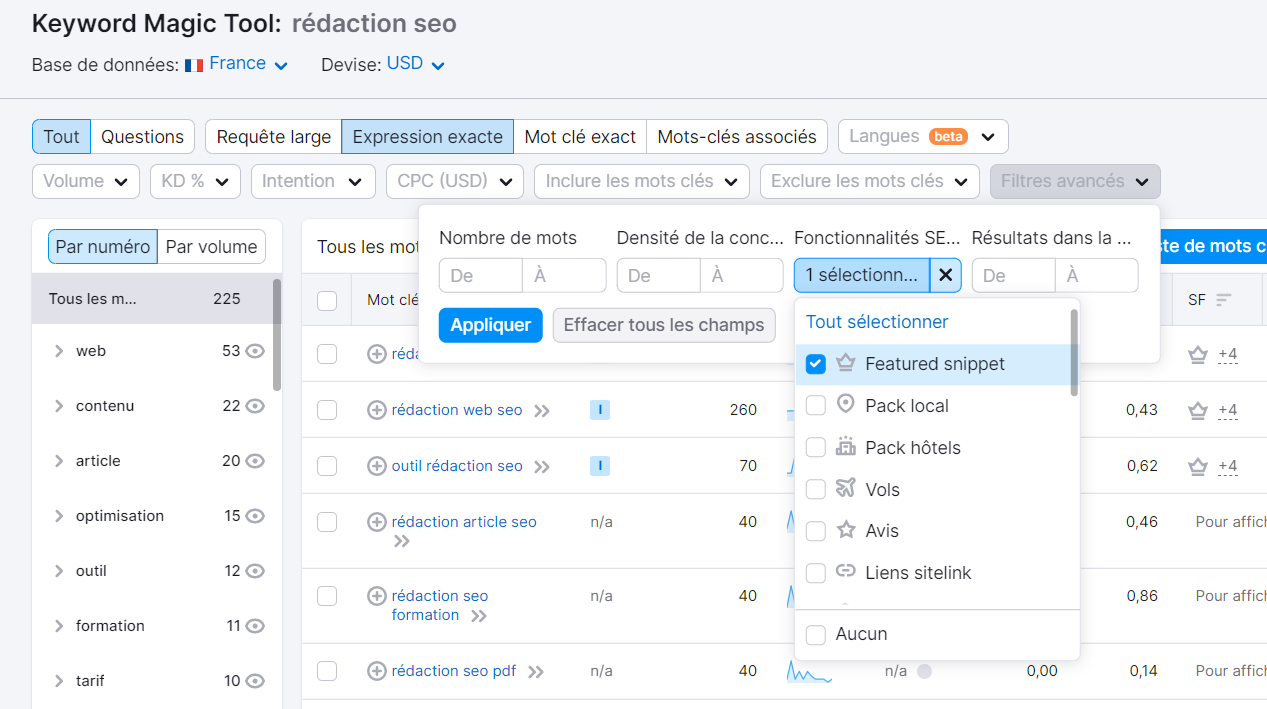Click the location pin icon beside Pack local

click(x=845, y=405)
